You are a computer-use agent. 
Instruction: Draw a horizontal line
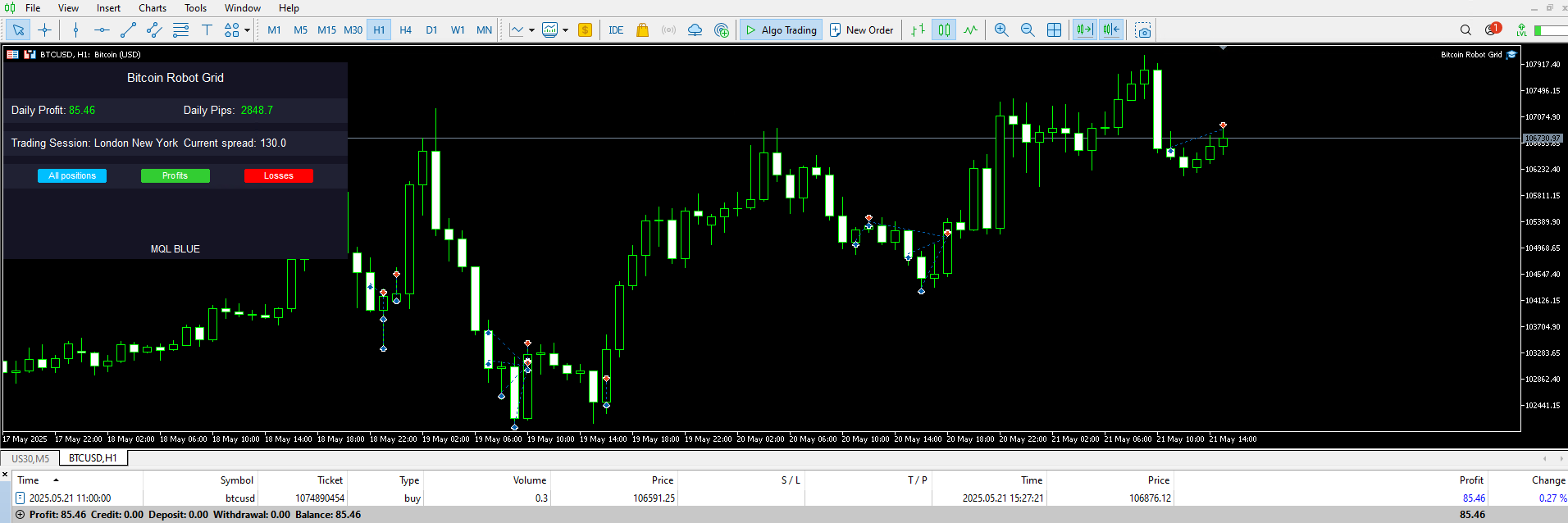[x=102, y=30]
